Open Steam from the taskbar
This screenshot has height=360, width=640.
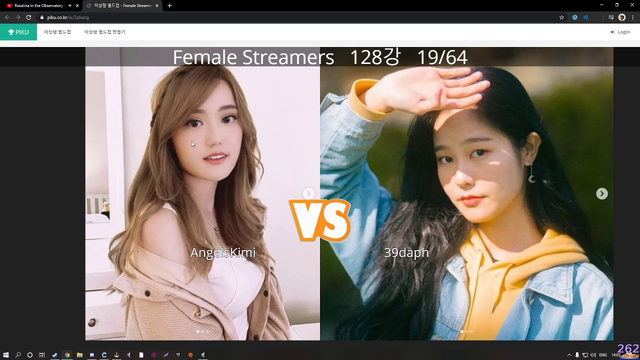55,355
